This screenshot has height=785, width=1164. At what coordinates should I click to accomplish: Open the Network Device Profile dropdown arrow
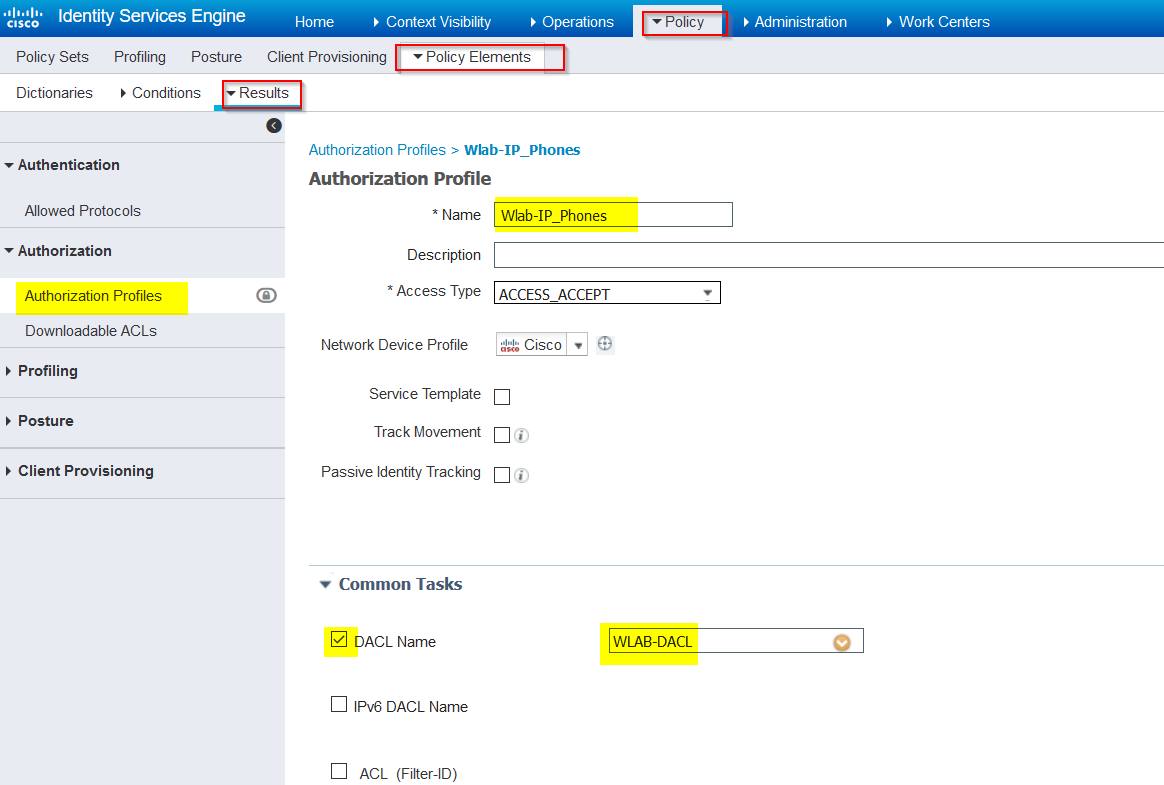pyautogui.click(x=578, y=345)
